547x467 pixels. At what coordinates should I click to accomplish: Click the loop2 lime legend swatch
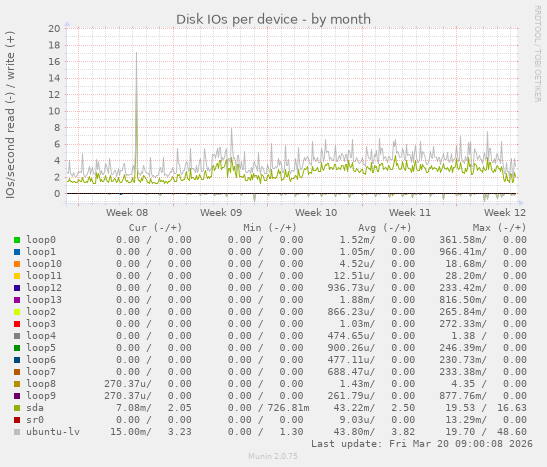[17, 312]
